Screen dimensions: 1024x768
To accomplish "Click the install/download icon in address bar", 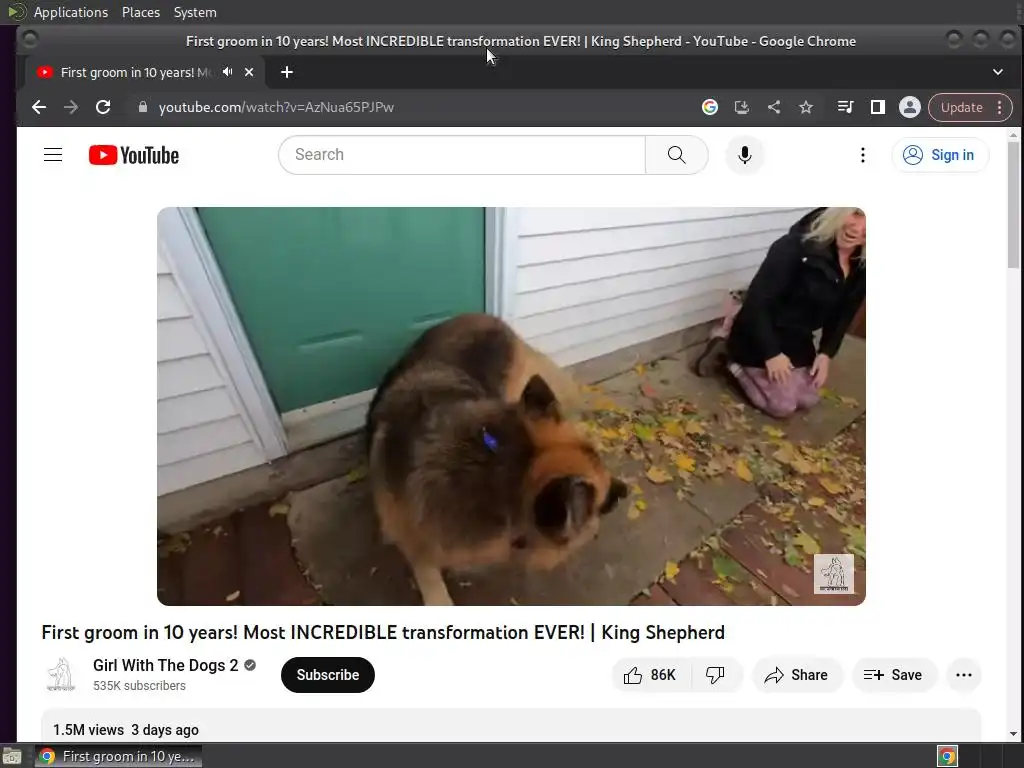I will point(742,107).
